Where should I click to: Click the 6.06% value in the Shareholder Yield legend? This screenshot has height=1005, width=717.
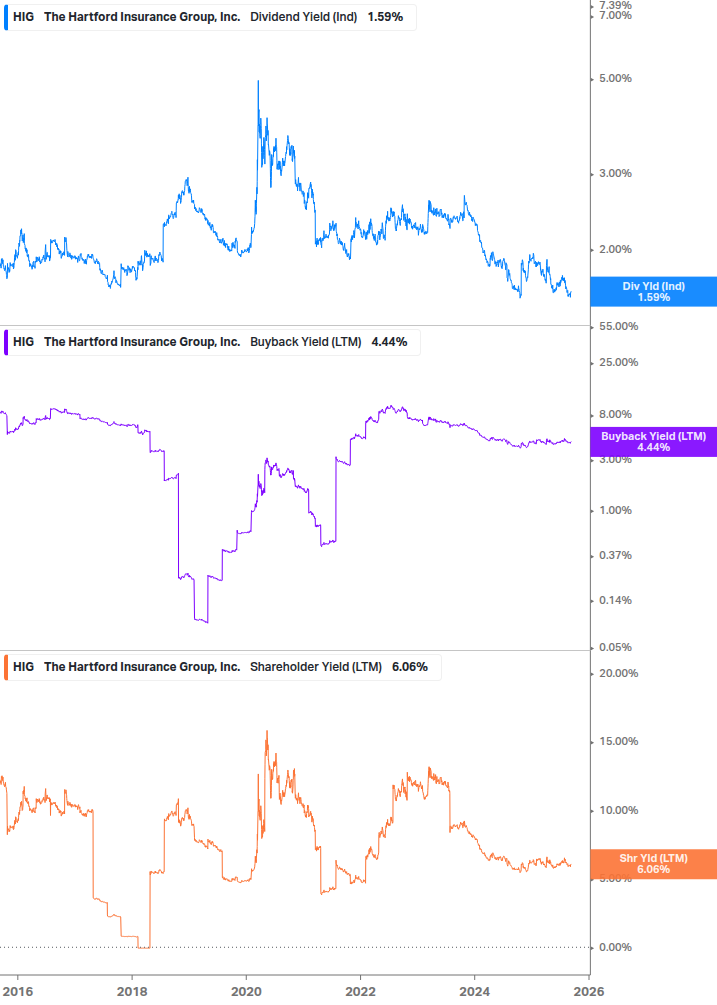pos(409,667)
